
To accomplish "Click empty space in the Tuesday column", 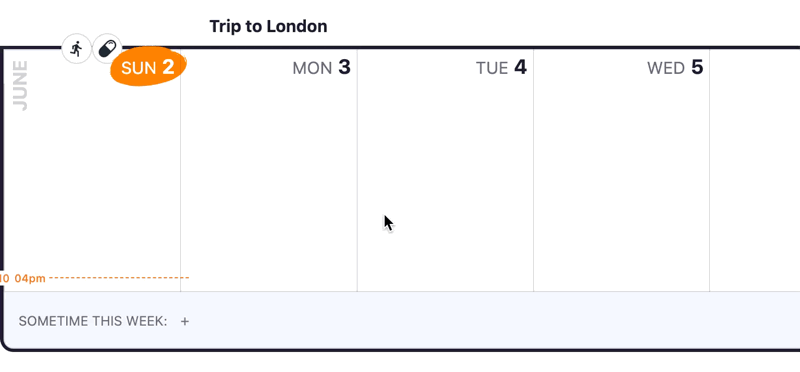I will 445,153.
